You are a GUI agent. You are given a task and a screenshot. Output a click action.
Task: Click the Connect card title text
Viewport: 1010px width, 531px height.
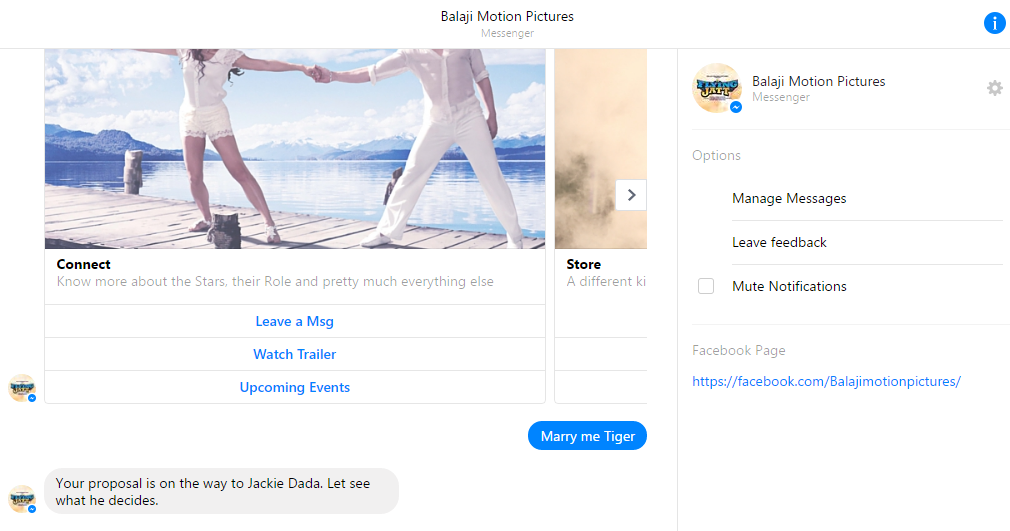(84, 264)
